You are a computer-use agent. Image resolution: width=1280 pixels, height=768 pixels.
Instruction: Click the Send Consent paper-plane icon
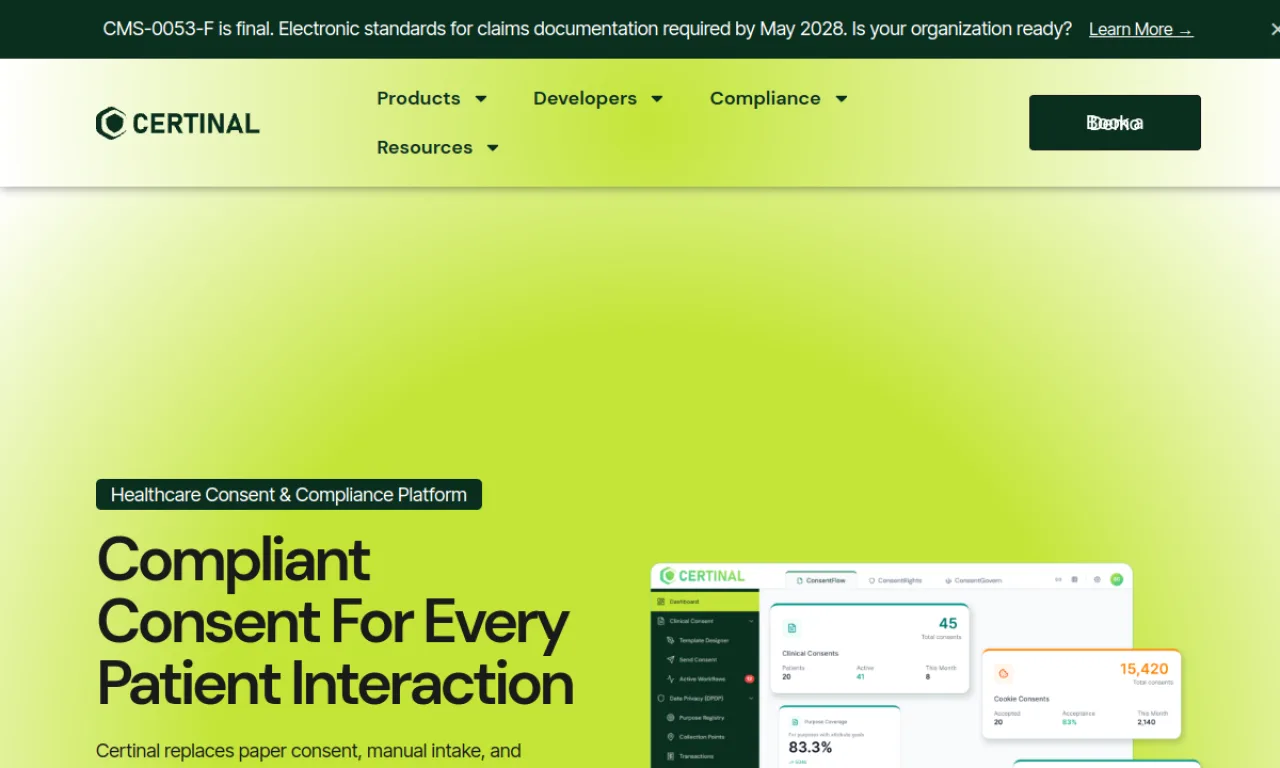pyautogui.click(x=670, y=660)
